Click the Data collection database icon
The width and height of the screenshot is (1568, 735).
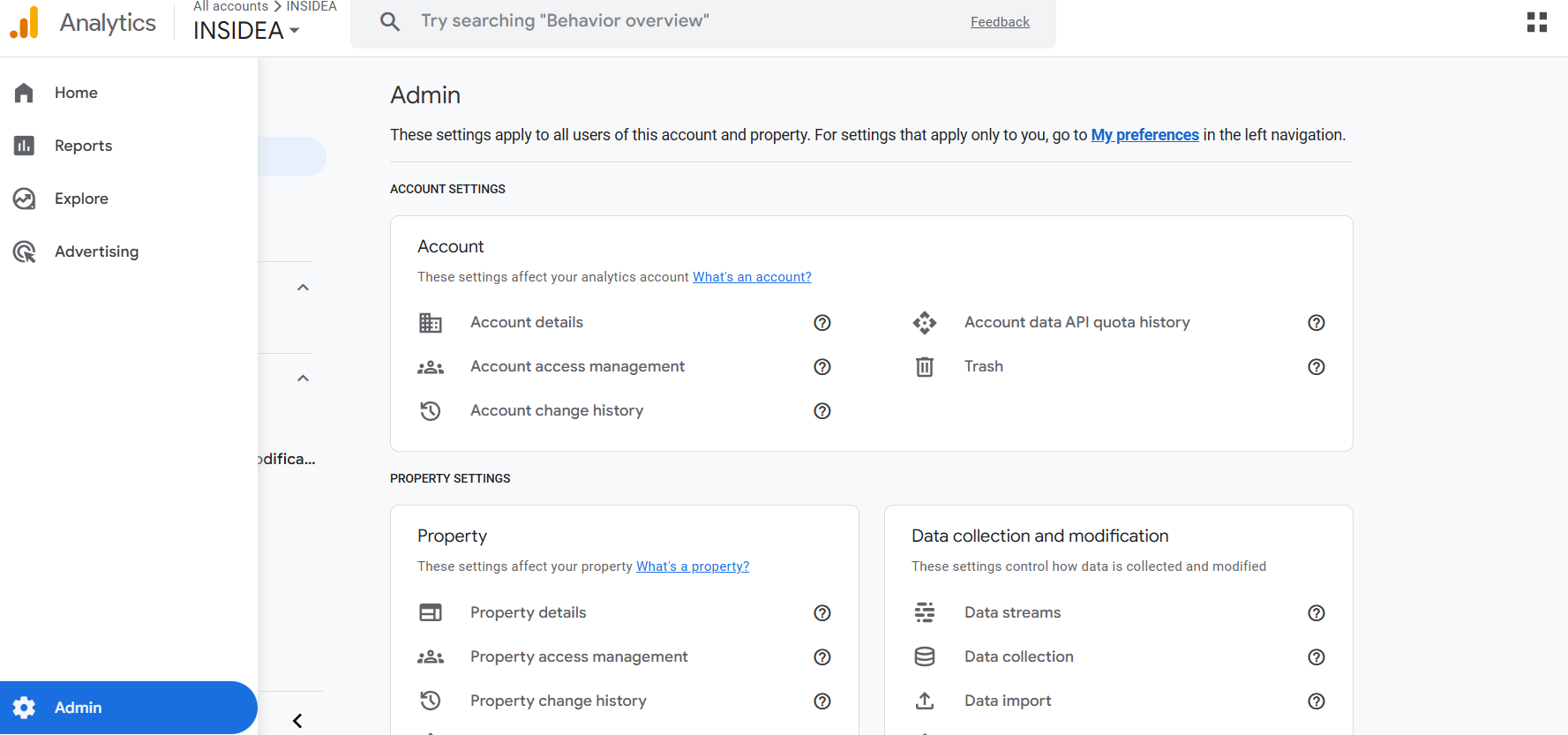(925, 656)
